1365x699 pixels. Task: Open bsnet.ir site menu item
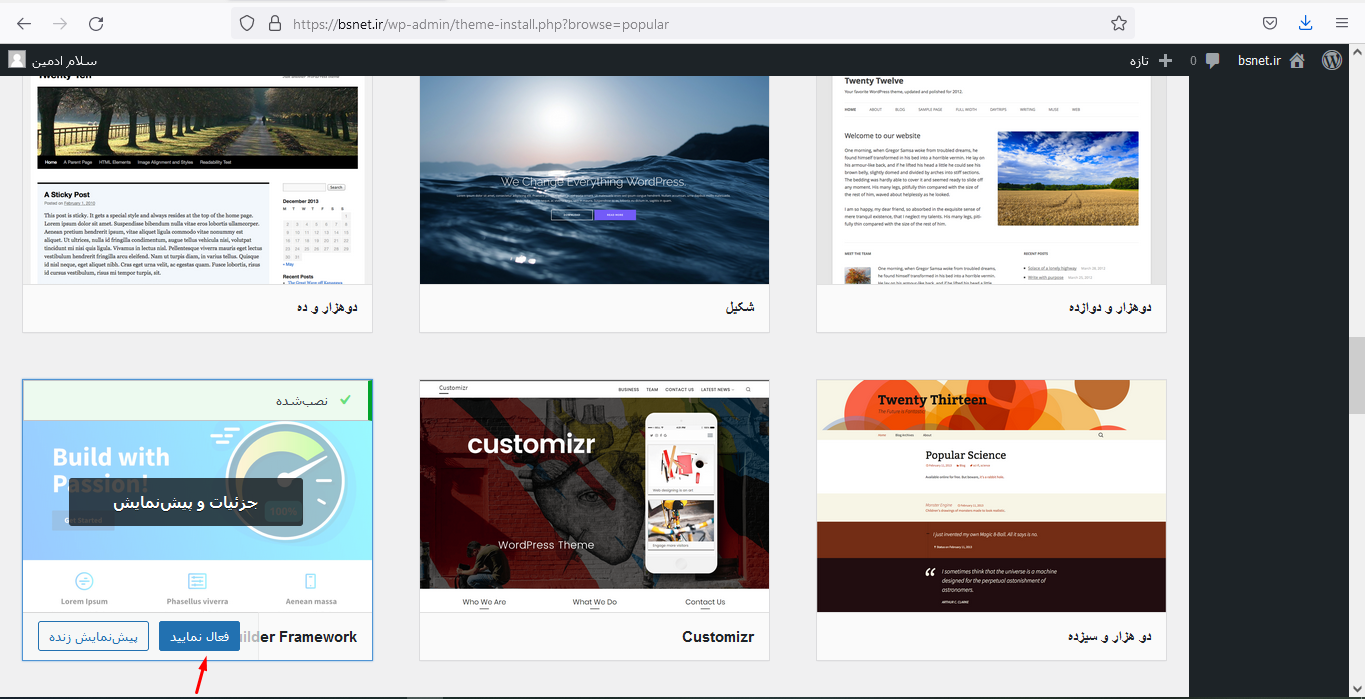click(x=1259, y=60)
